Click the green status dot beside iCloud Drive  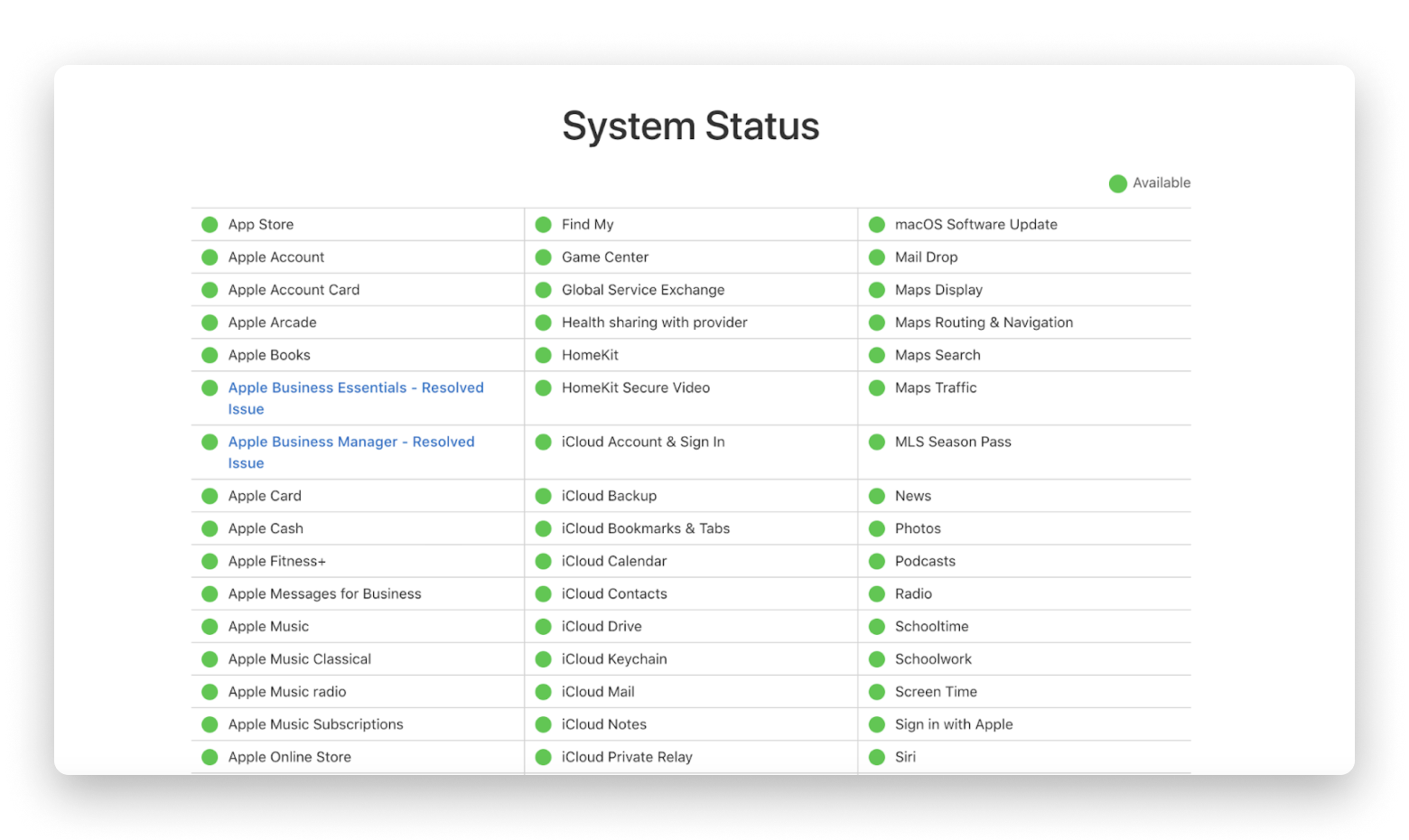click(543, 626)
